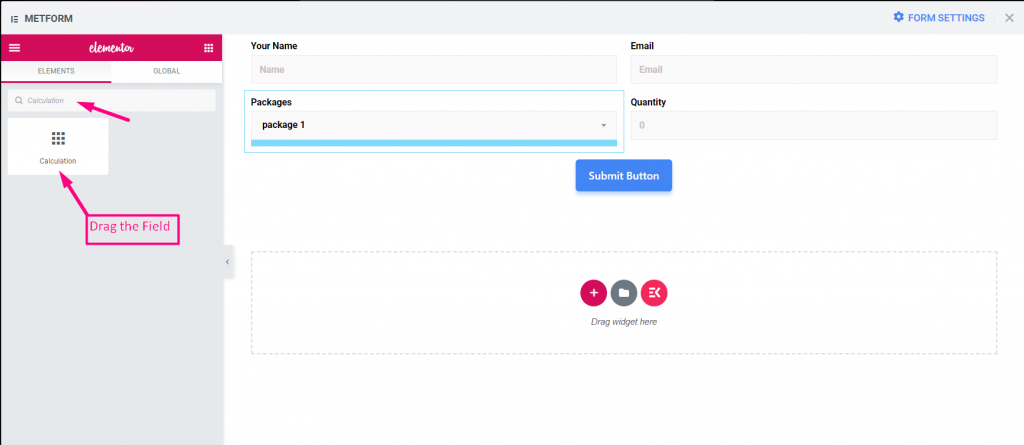Viewport: 1024px width, 445px height.
Task: Close the MetForm editor window
Action: coord(1009,18)
